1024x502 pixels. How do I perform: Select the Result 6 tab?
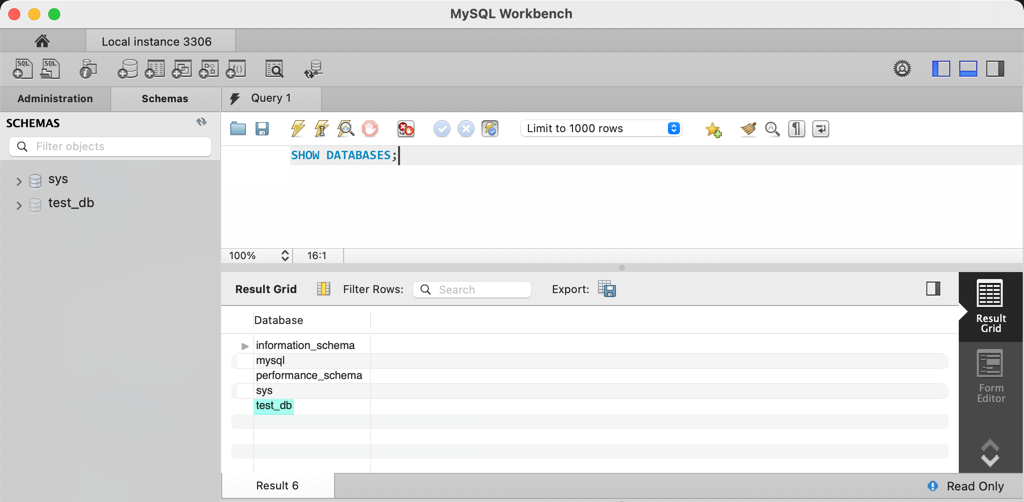coord(278,486)
